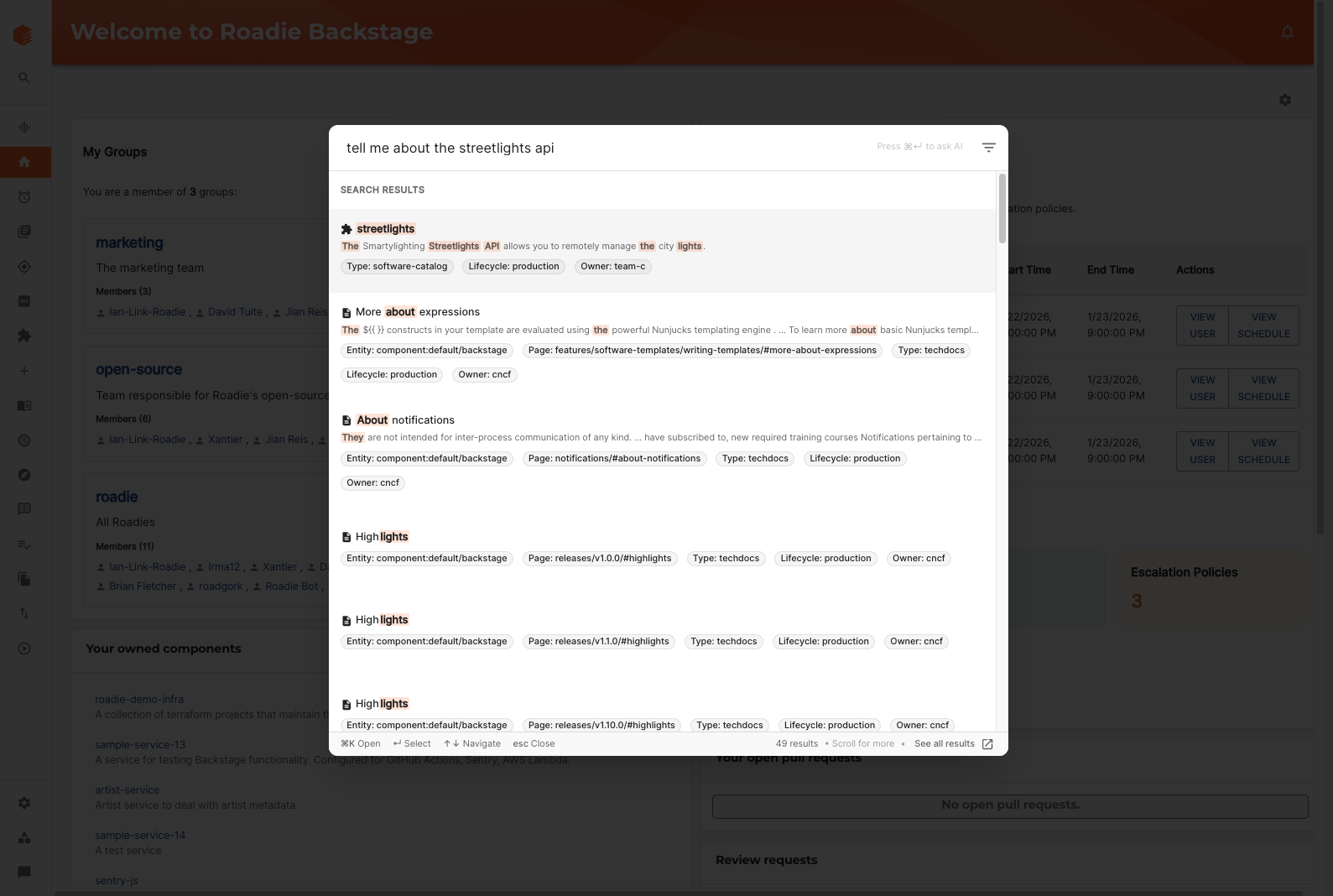Open the roadie group link
The height and width of the screenshot is (896, 1333).
coord(117,497)
